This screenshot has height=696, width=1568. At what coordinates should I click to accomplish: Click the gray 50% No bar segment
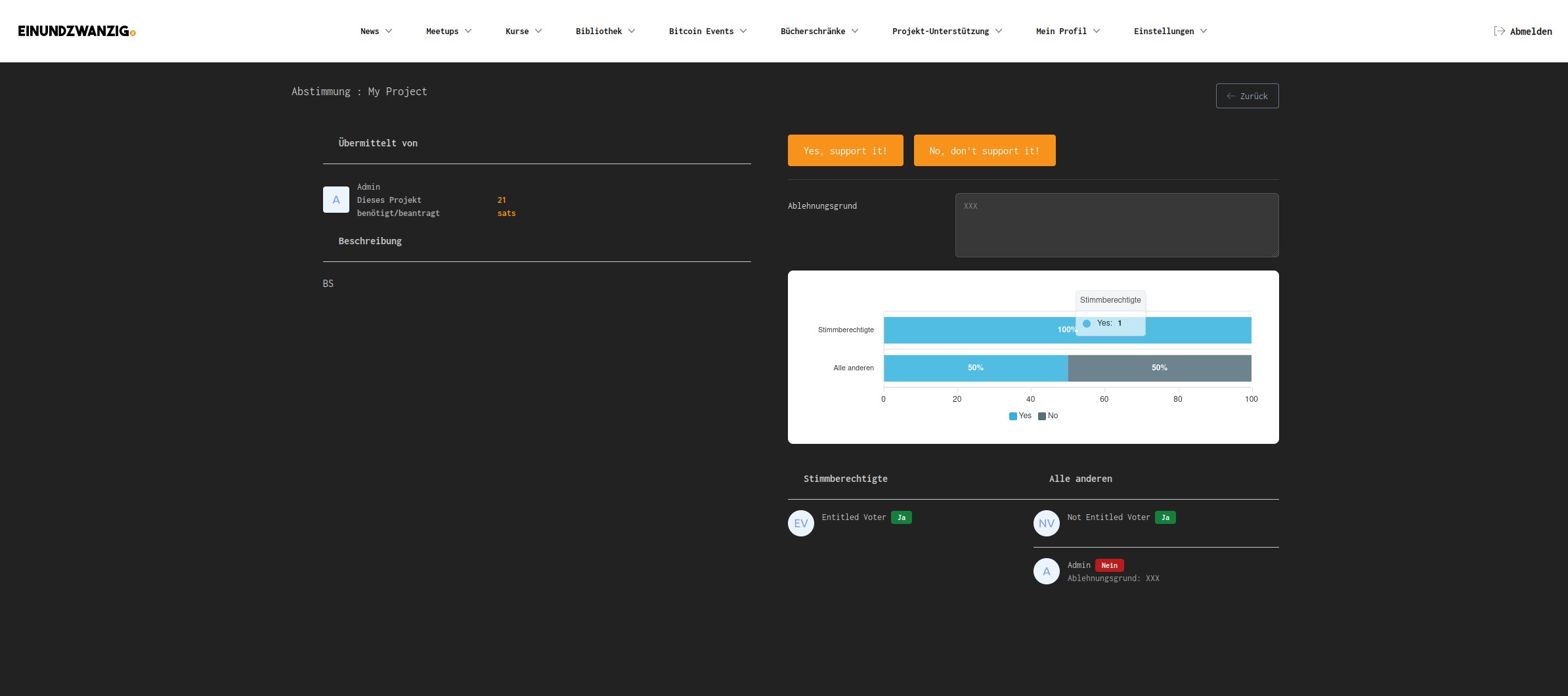pos(1159,368)
